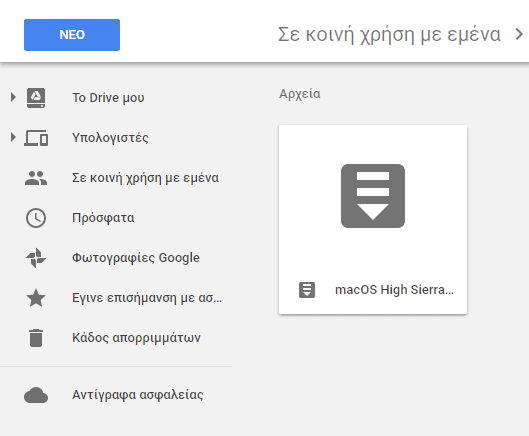Click the blue ΝΕΟ button
Viewport: 529px width, 436px height.
coord(72,35)
